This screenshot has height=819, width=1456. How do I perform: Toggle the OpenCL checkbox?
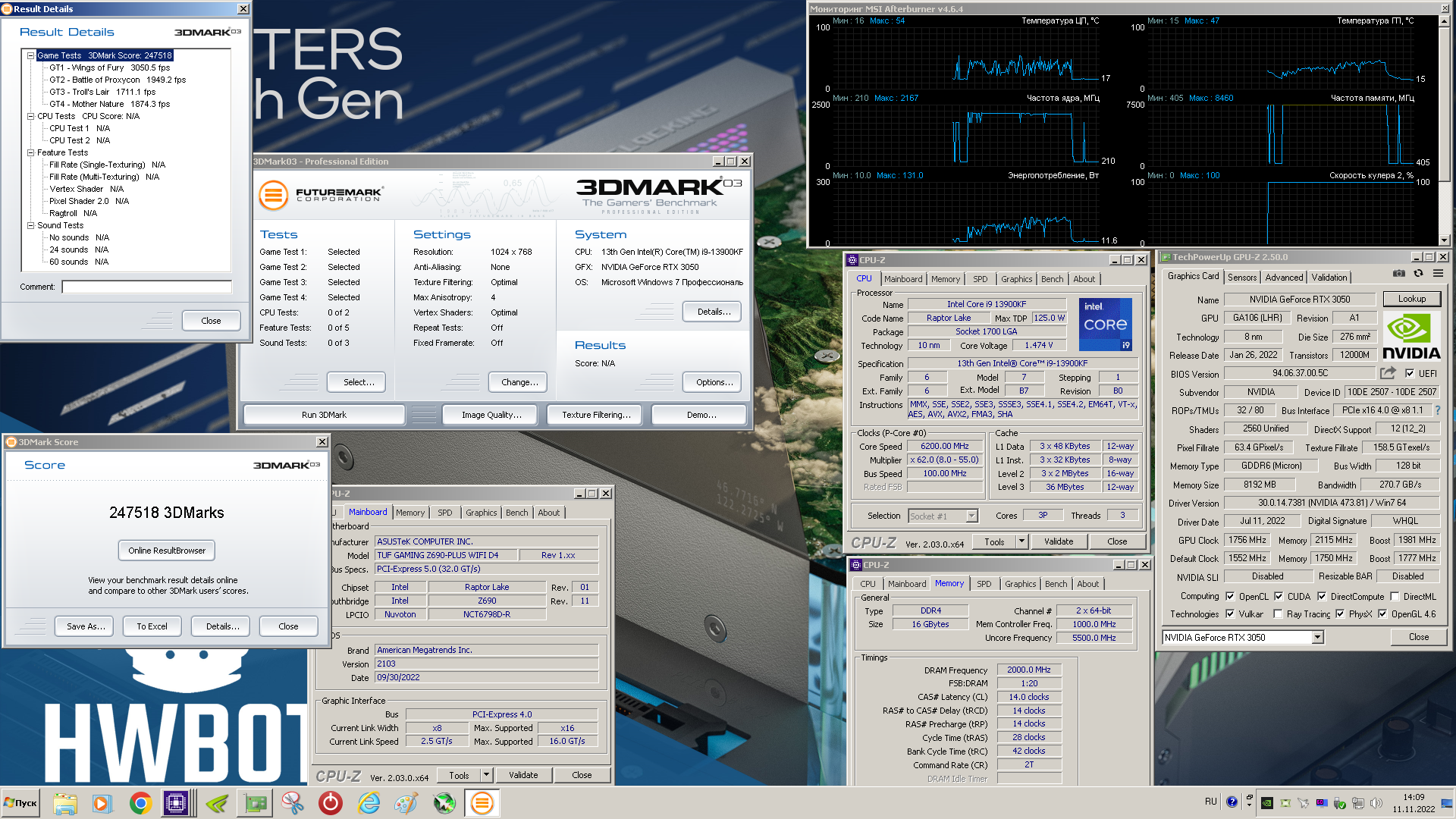[1230, 596]
